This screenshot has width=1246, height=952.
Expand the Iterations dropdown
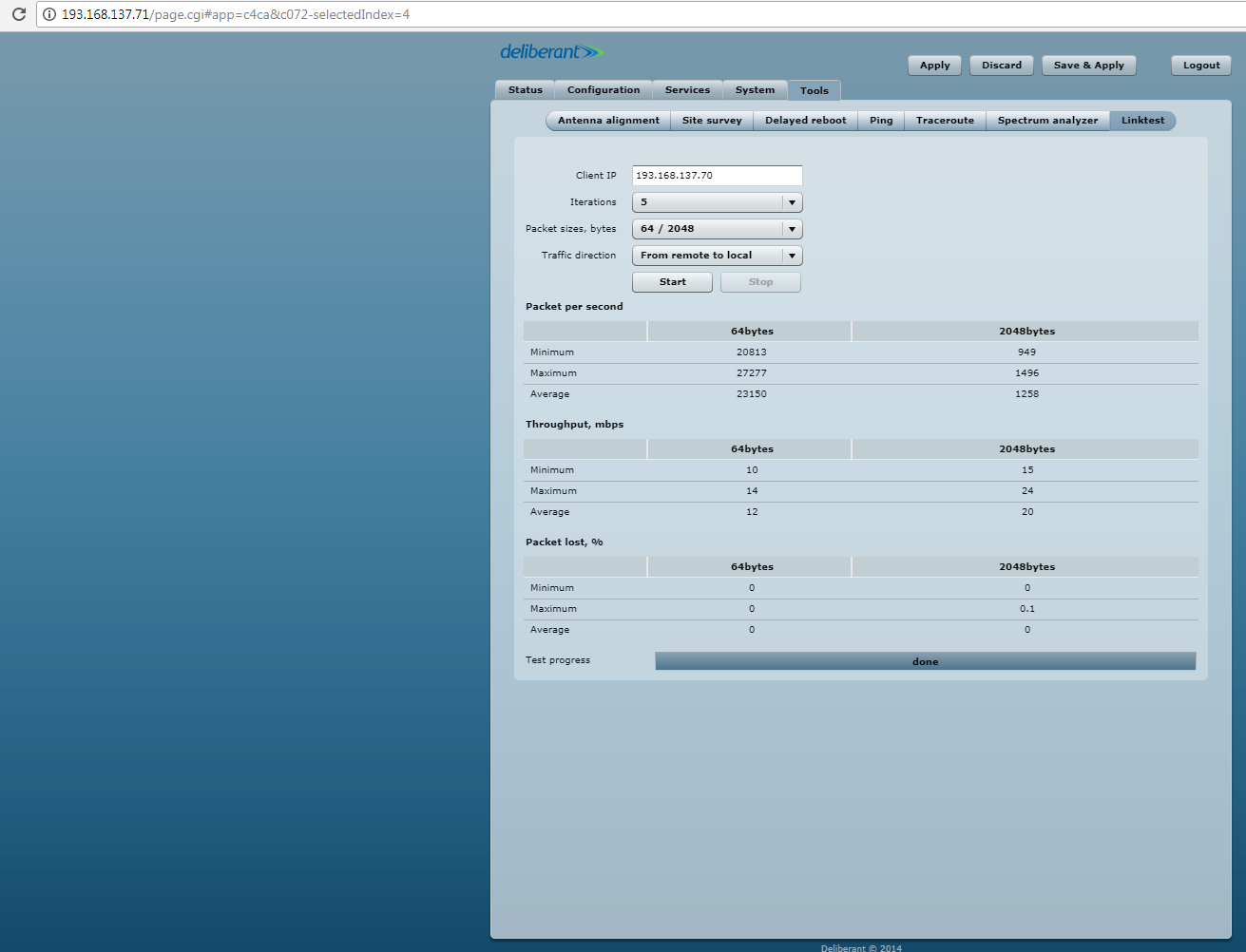pyautogui.click(x=717, y=202)
